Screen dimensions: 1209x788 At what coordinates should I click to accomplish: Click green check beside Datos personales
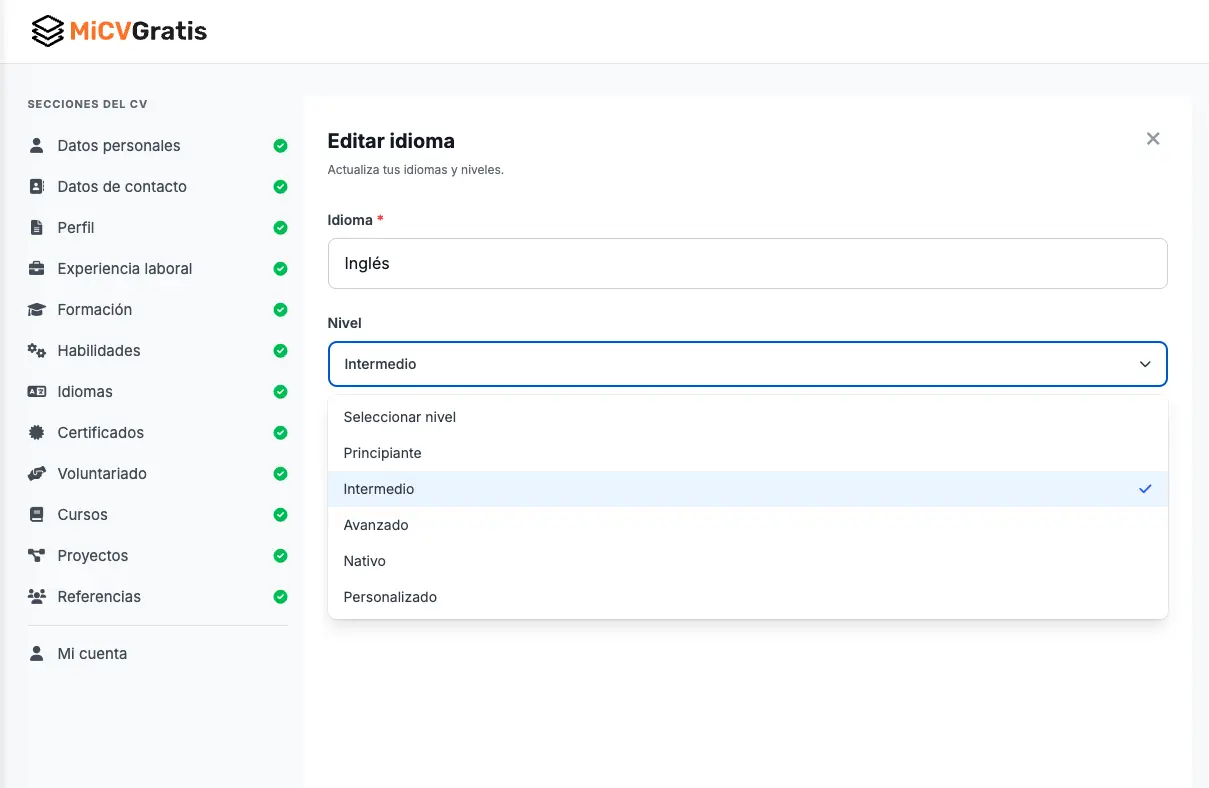pos(280,146)
